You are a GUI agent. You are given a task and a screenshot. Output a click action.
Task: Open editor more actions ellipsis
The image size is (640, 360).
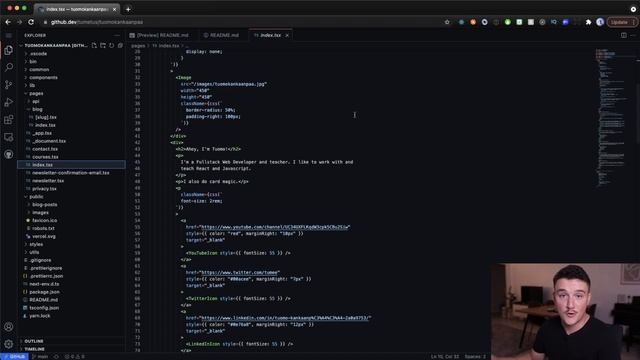point(633,36)
